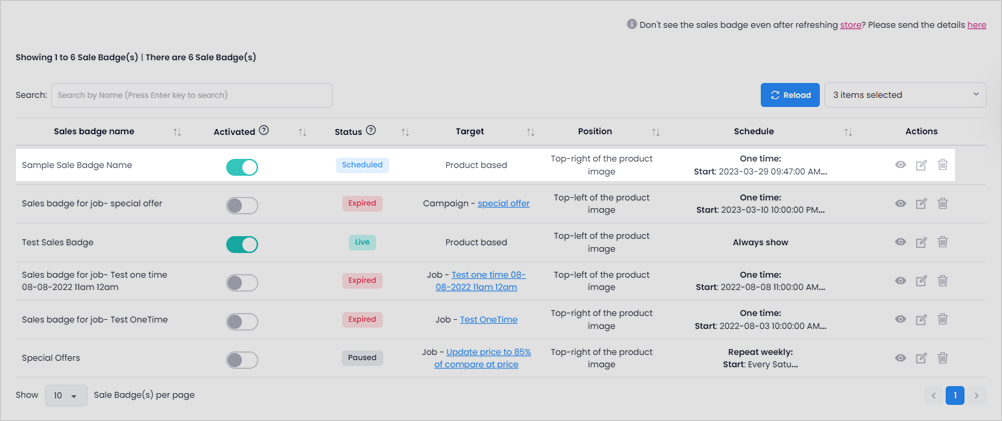Viewport: 1002px width, 421px height.
Task: Open the Activated column help icon
Action: (264, 130)
